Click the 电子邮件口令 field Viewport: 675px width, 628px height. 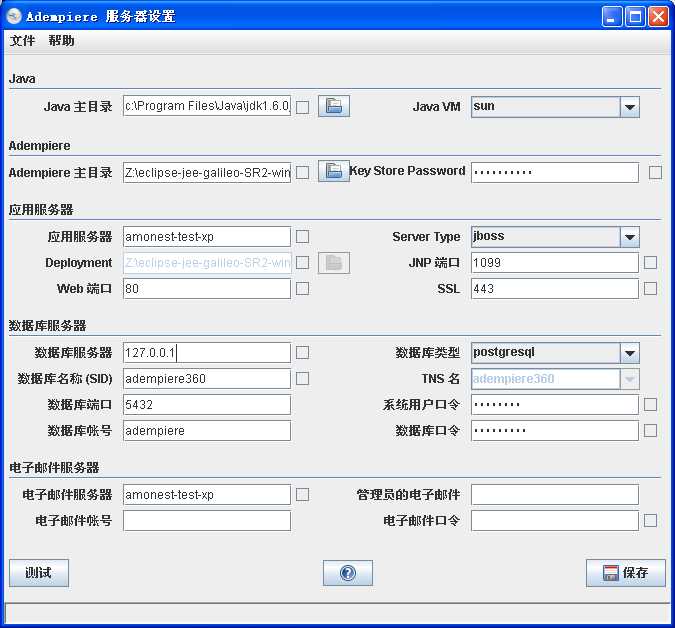tap(555, 520)
